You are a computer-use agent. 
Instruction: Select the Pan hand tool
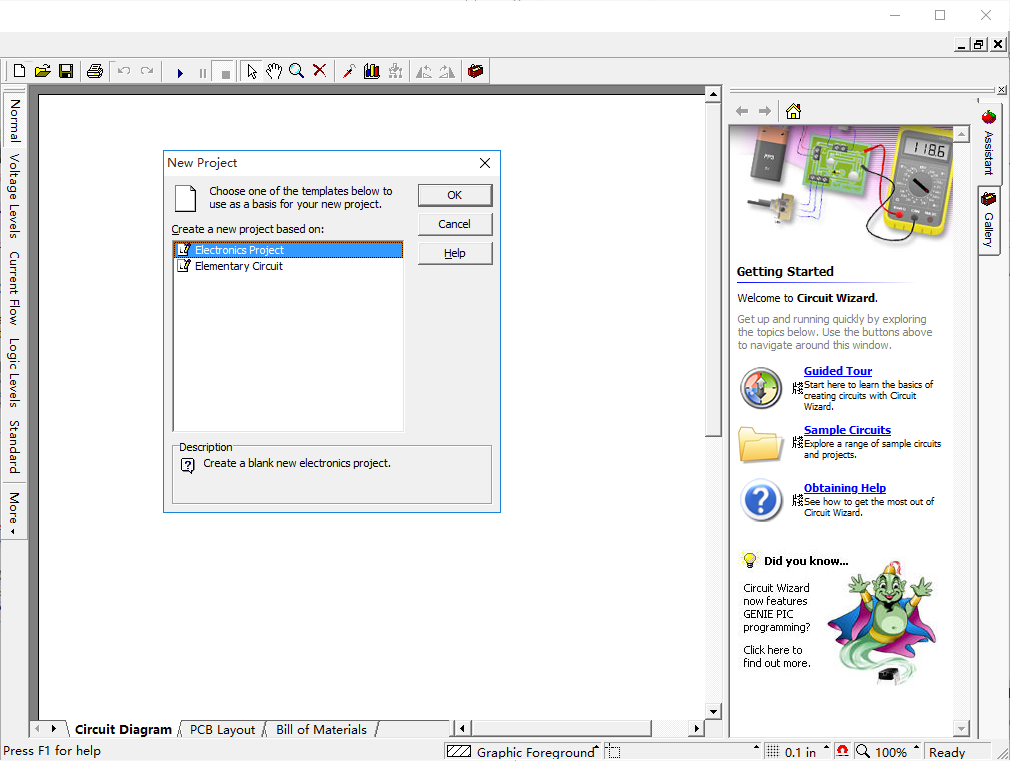pos(274,71)
